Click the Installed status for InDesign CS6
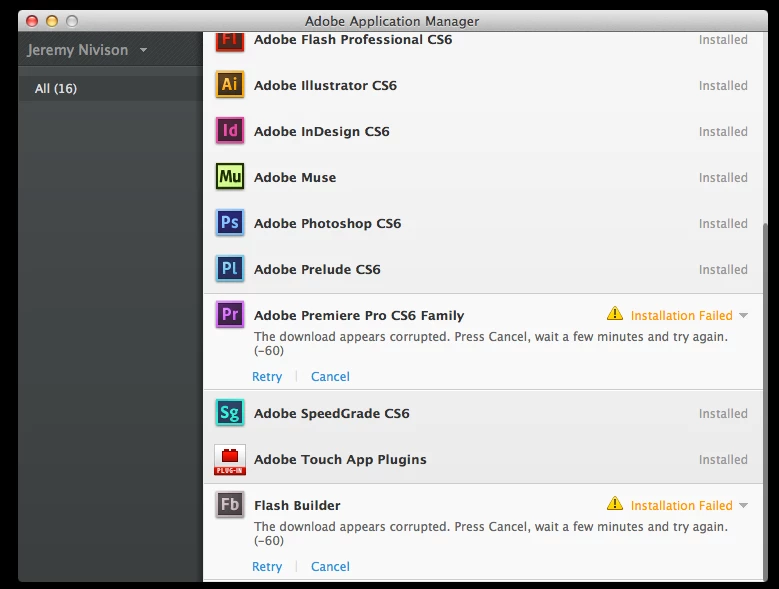The height and width of the screenshot is (589, 779). pos(723,132)
